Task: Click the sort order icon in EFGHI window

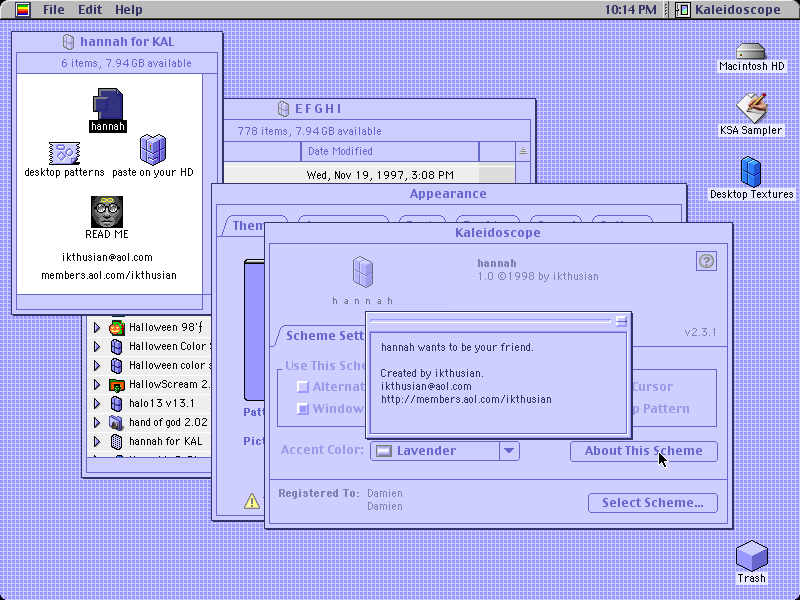Action: [522, 152]
